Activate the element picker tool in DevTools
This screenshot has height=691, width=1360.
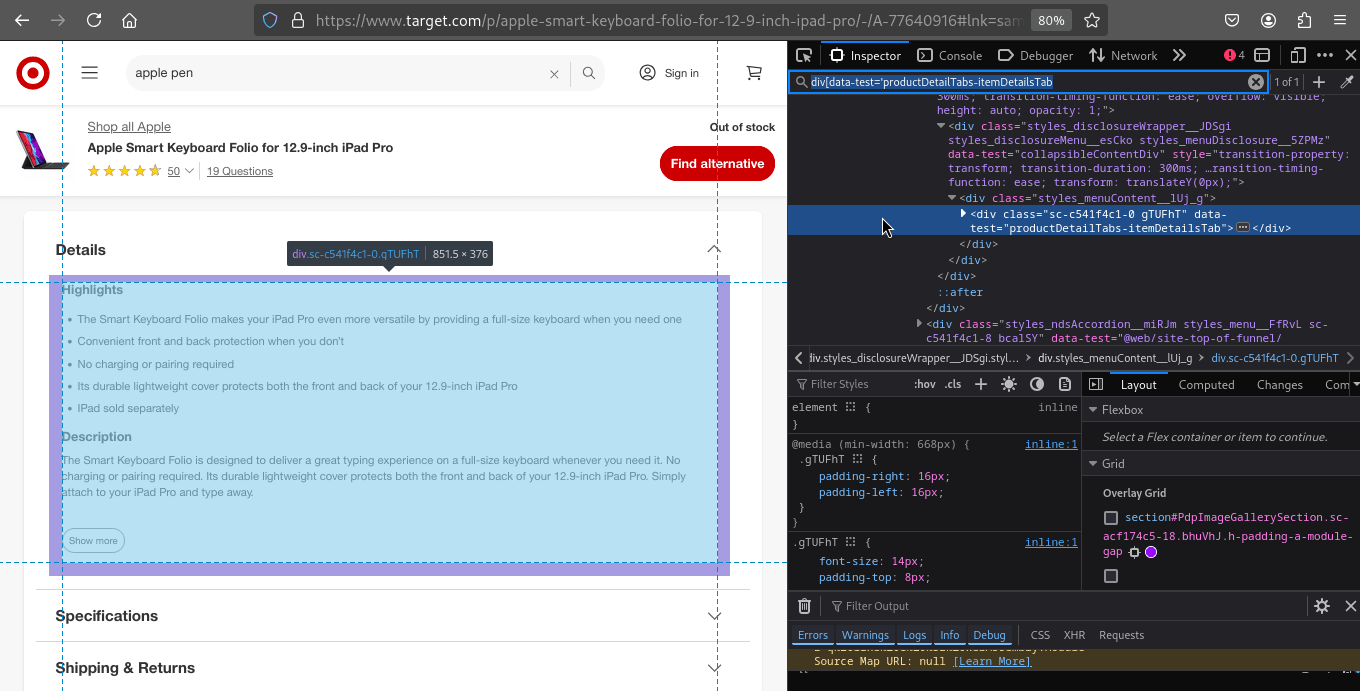click(x=804, y=55)
